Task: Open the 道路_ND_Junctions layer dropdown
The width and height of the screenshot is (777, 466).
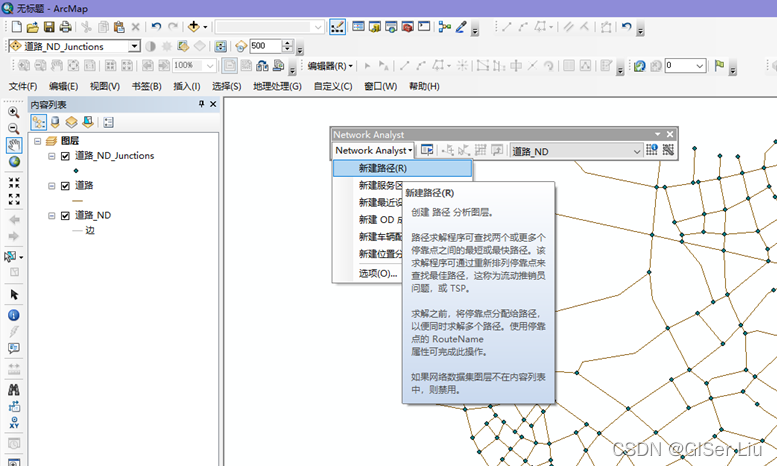Action: coord(134,46)
